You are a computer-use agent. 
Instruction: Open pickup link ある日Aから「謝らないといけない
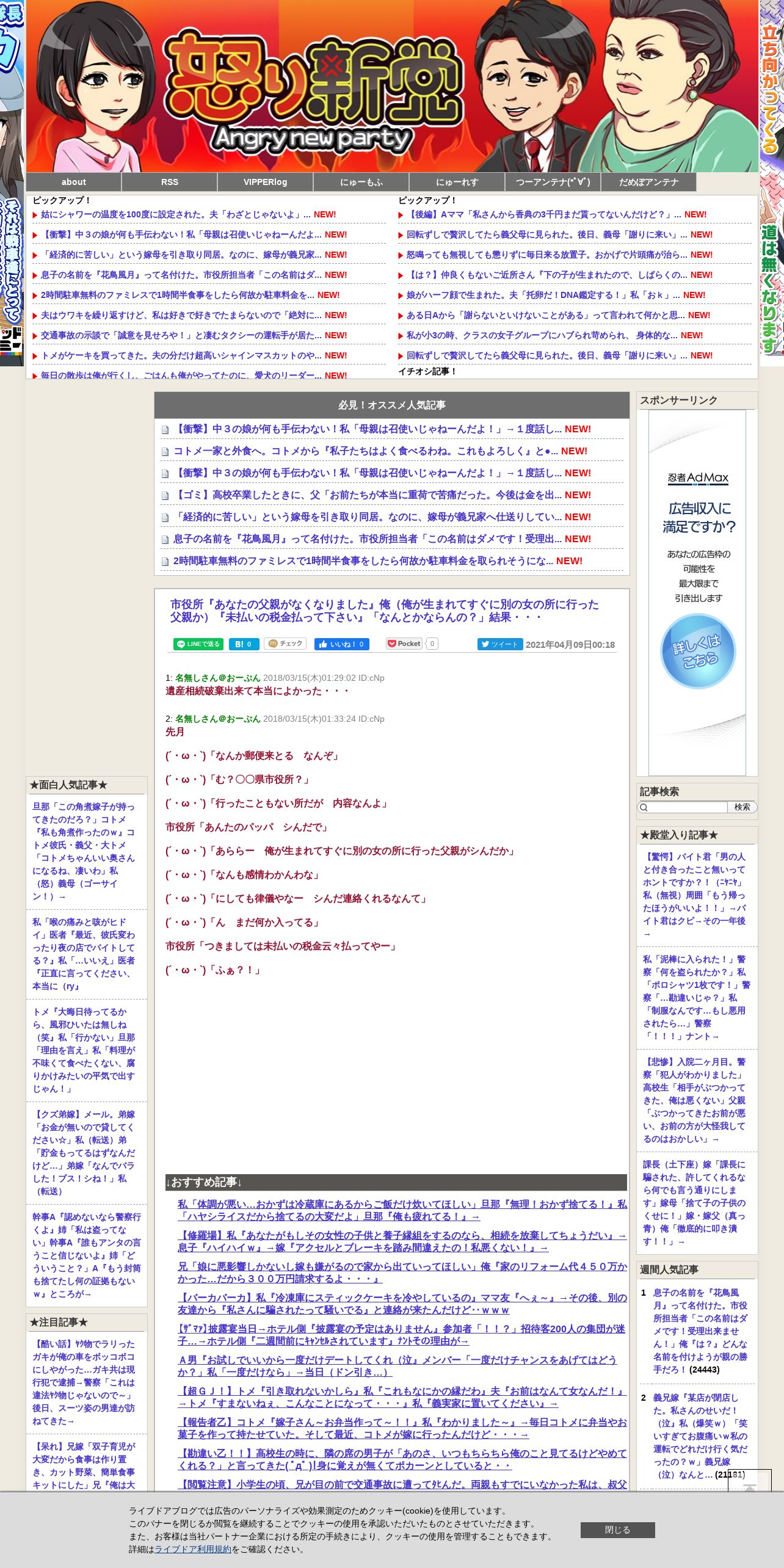click(546, 315)
